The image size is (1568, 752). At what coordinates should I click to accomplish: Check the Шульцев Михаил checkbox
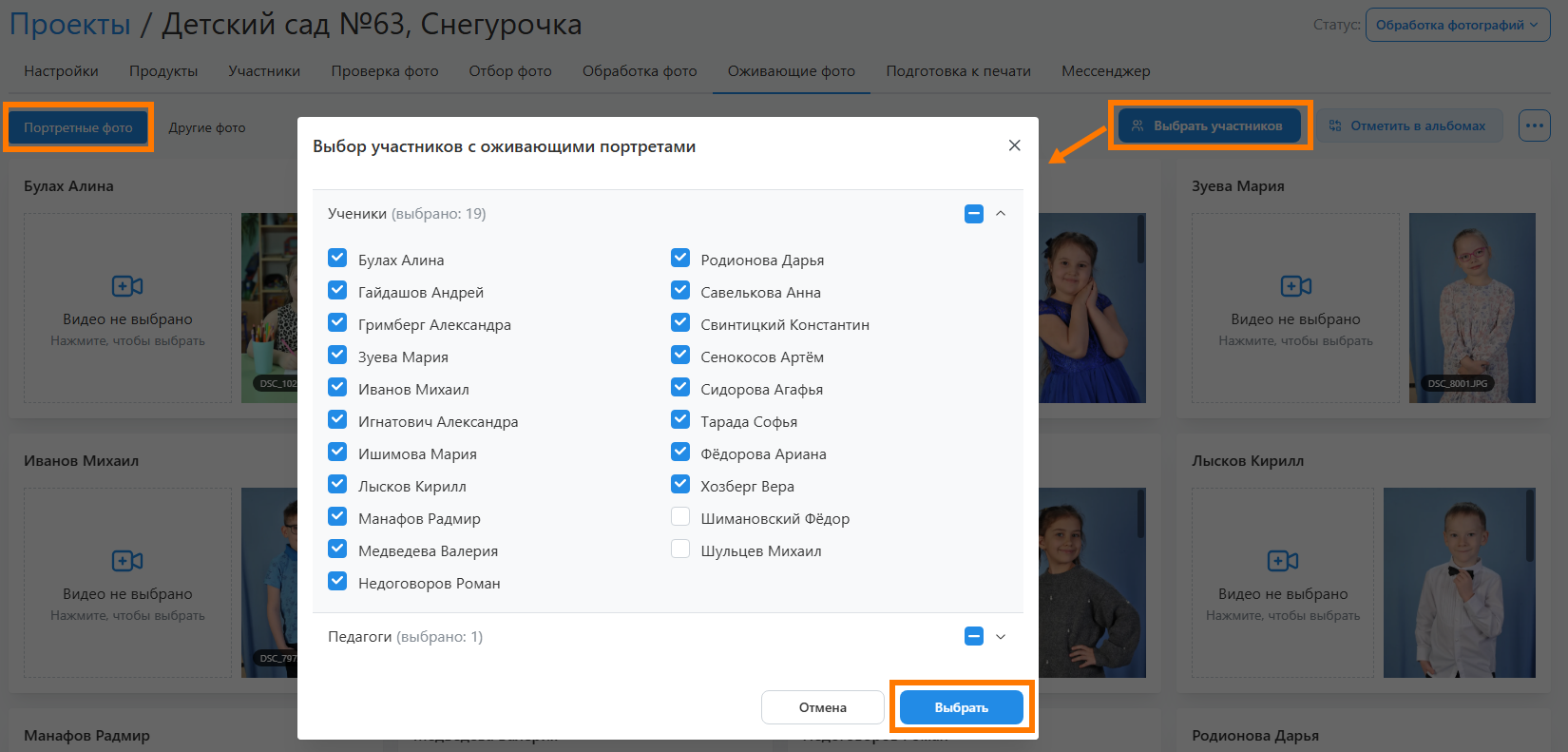click(680, 550)
